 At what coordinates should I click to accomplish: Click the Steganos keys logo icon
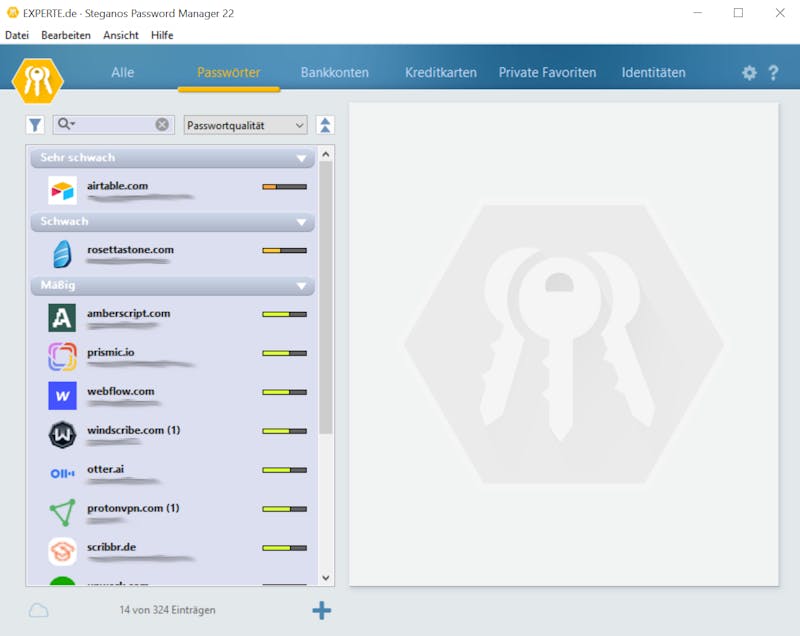(37, 80)
